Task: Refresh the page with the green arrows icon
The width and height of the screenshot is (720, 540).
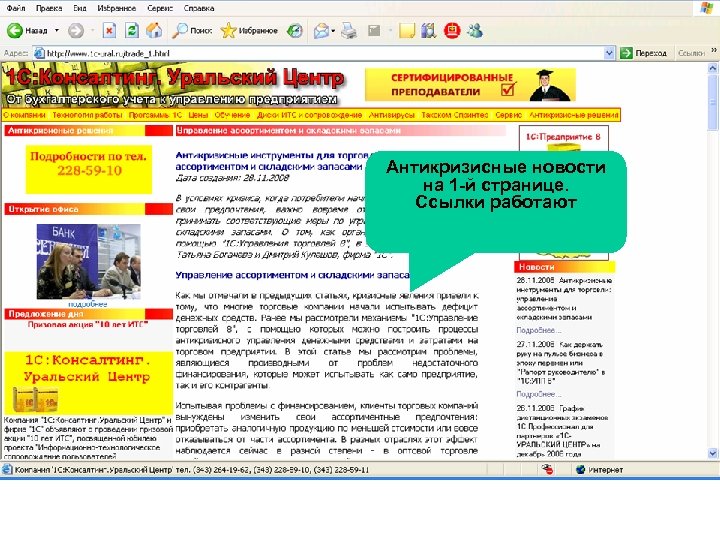Action: [132, 31]
